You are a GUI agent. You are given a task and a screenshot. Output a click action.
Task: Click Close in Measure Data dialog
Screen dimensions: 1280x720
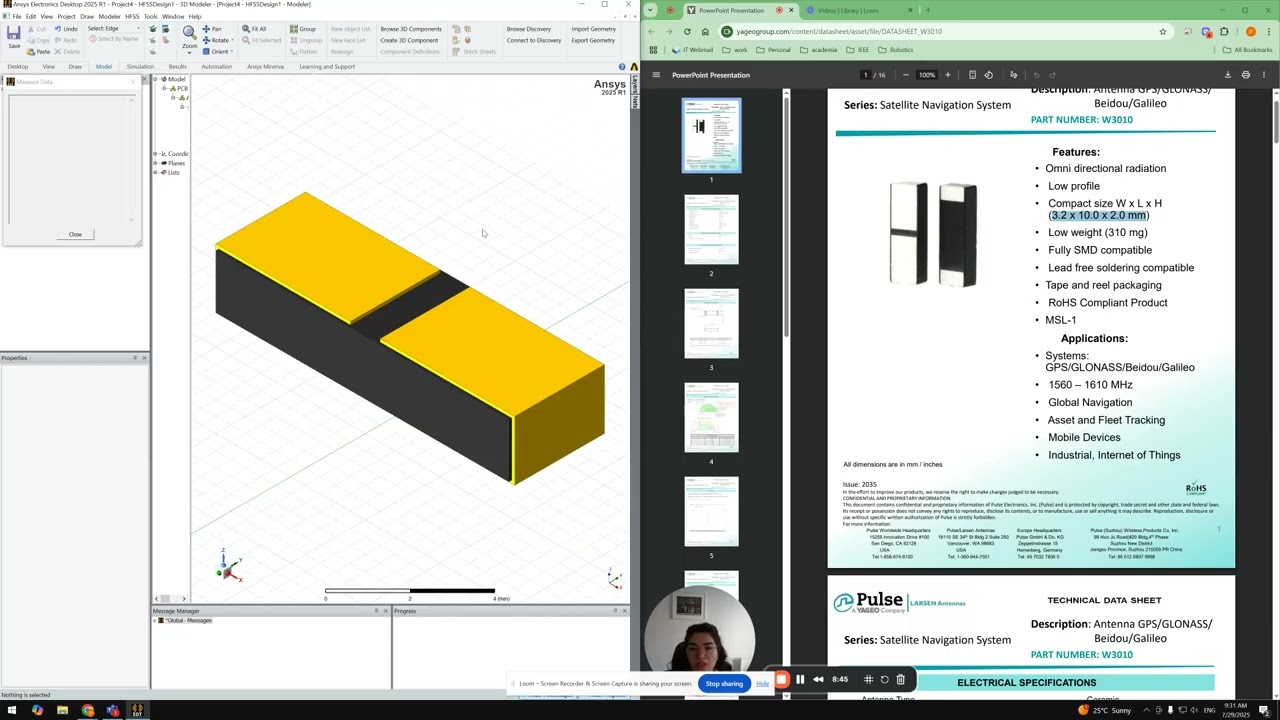coord(75,234)
